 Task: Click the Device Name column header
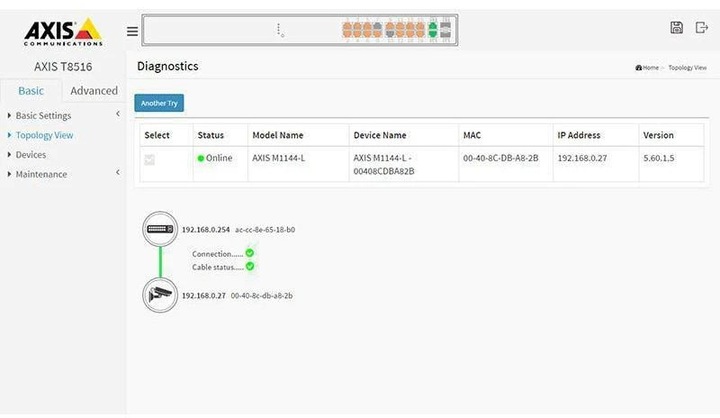380,135
